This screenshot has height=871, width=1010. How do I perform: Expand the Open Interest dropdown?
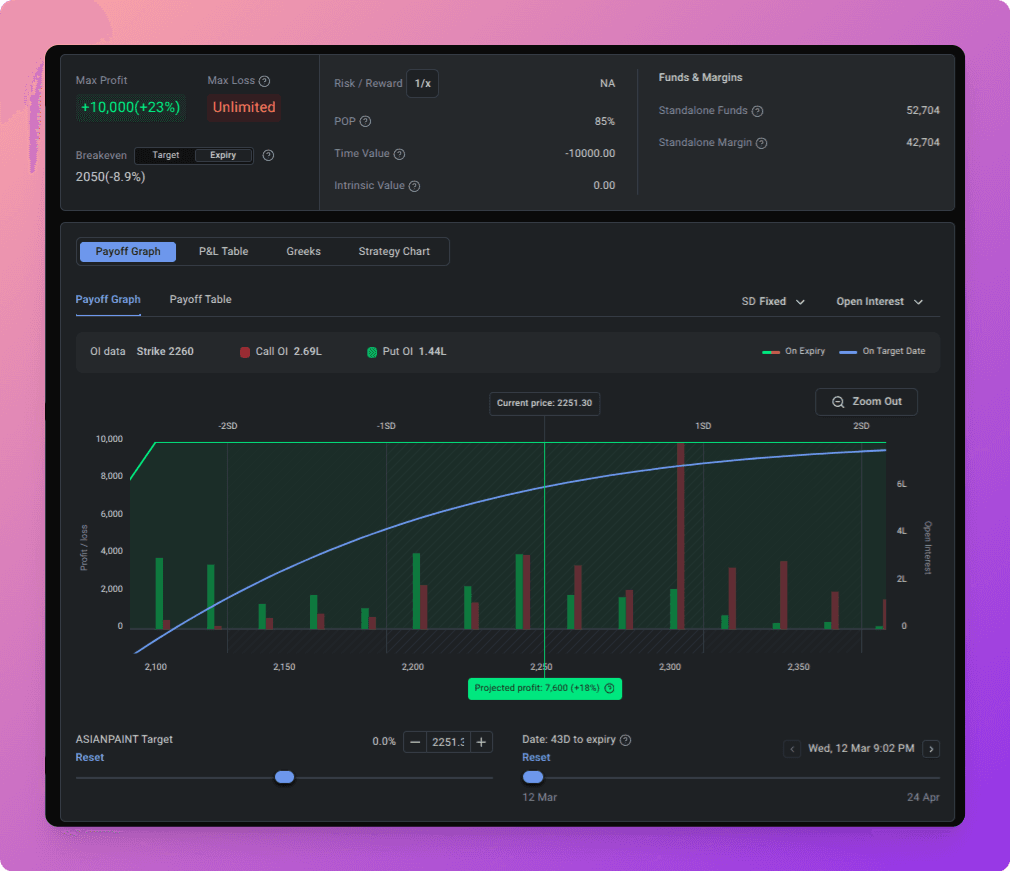pos(879,302)
